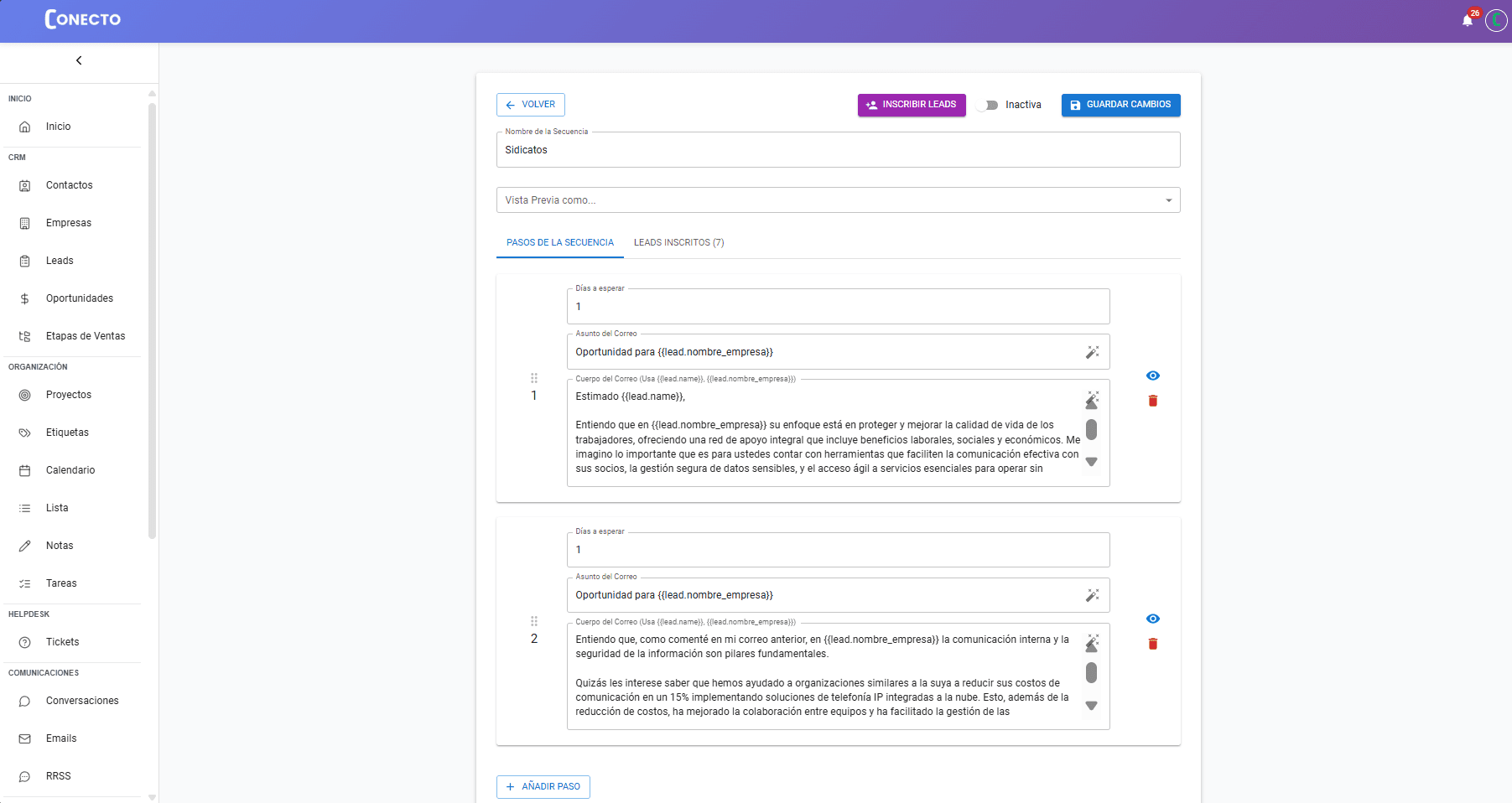Preview step 1 with the eye icon

tap(1152, 376)
